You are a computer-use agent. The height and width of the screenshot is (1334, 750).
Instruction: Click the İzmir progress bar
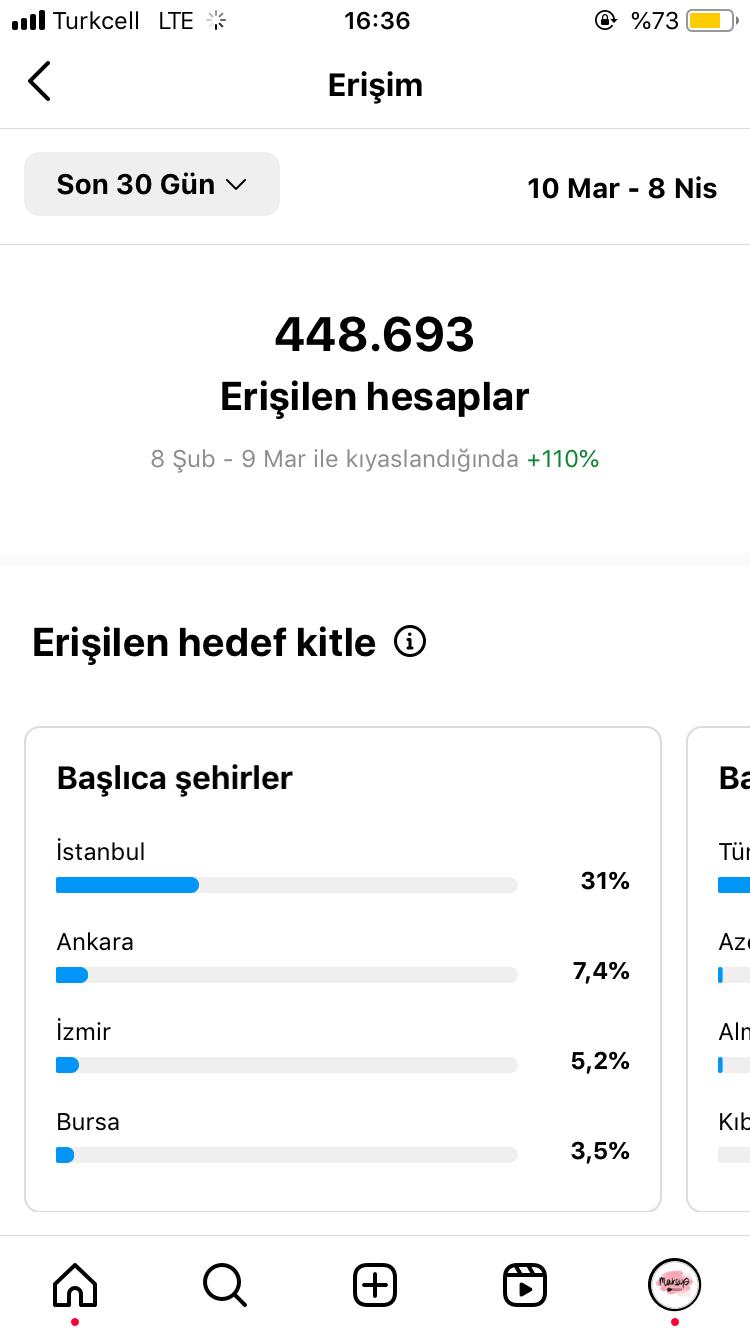[x=287, y=1065]
